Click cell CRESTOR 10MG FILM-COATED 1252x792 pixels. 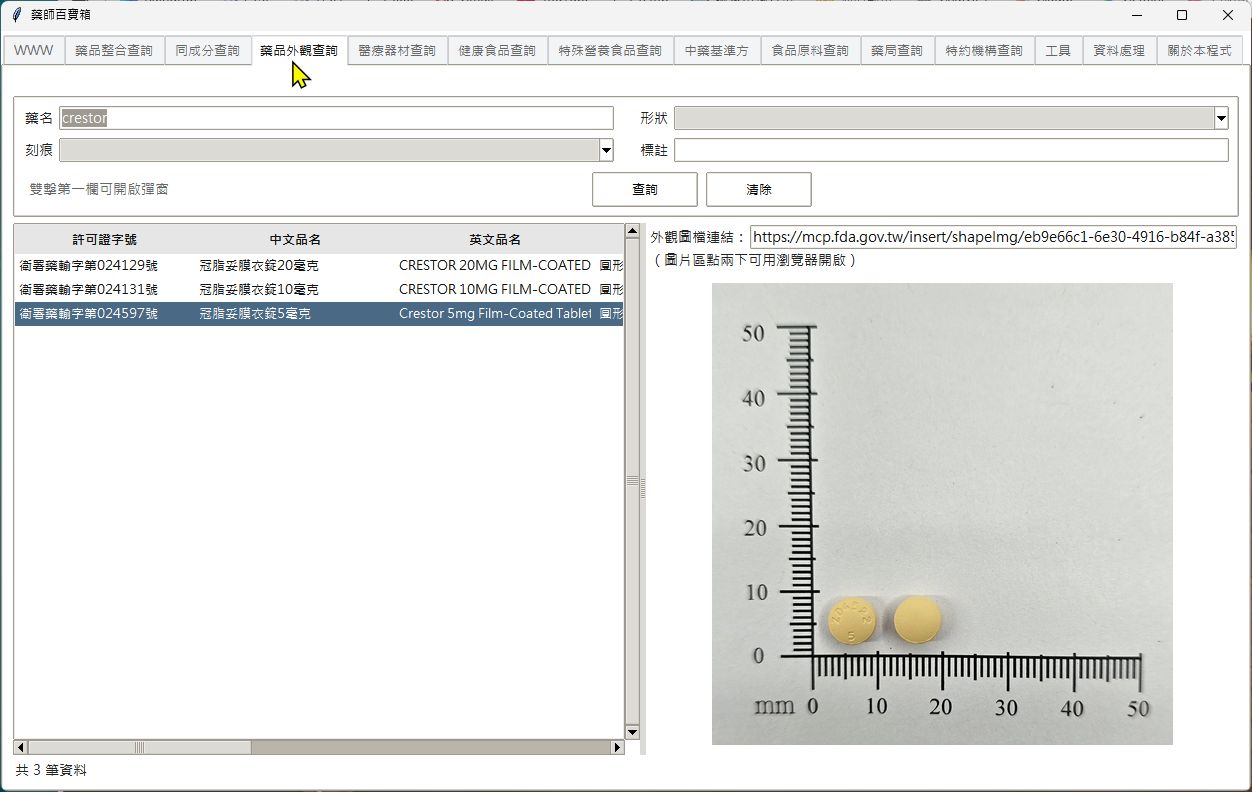click(495, 289)
